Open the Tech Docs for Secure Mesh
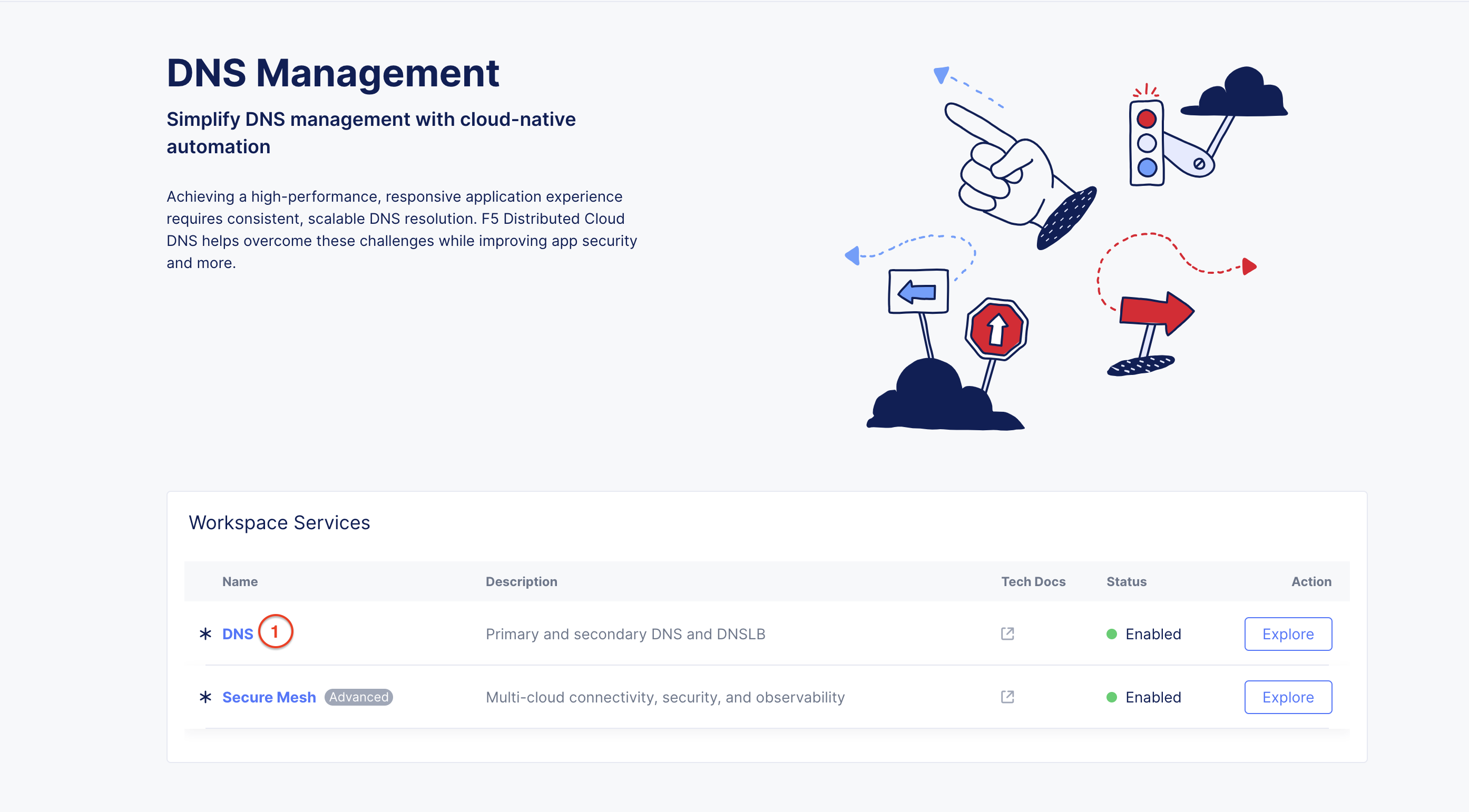This screenshot has height=812, width=1469. coord(1006,697)
